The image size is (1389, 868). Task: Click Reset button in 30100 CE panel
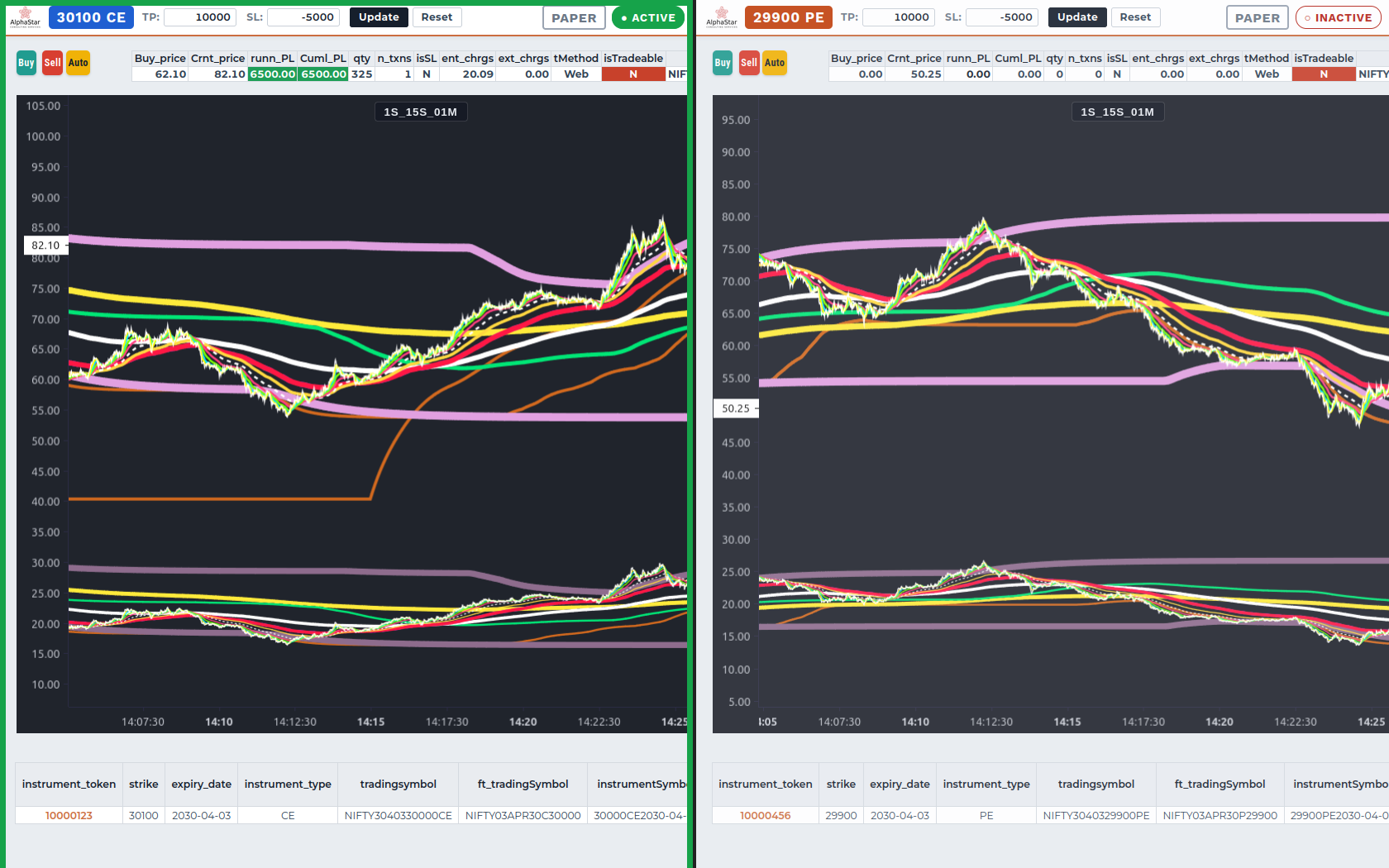437,17
